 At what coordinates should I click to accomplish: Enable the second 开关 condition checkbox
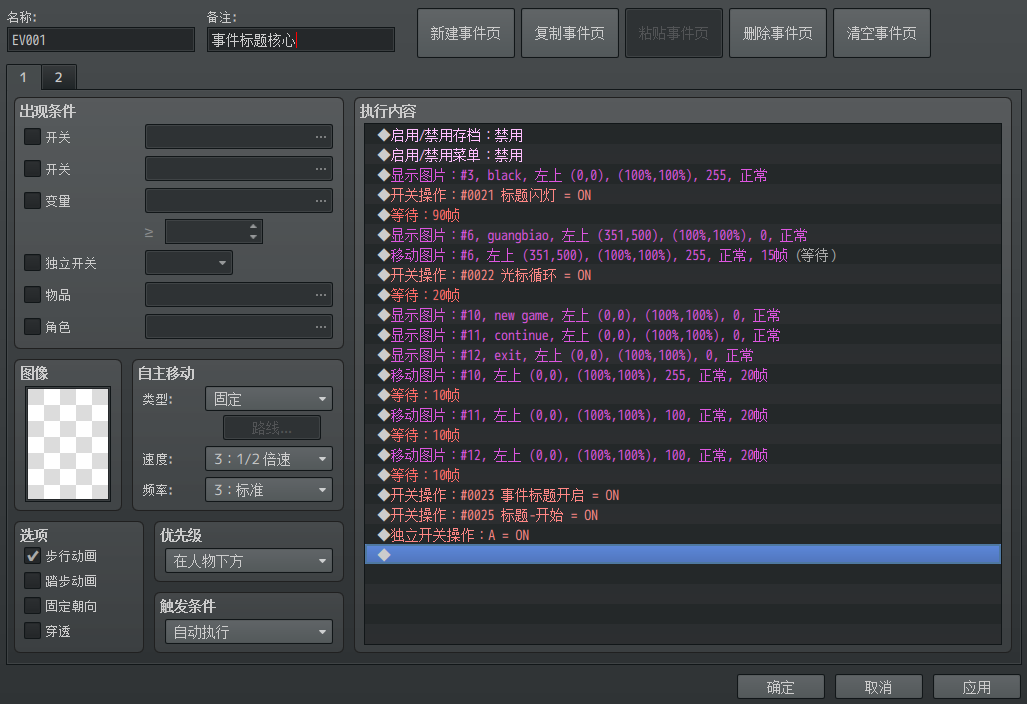32,168
